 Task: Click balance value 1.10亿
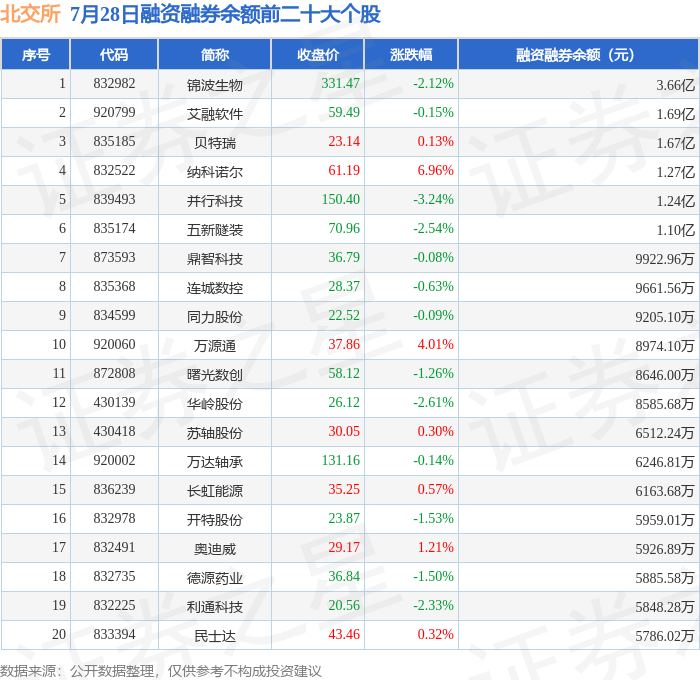[x=675, y=230]
